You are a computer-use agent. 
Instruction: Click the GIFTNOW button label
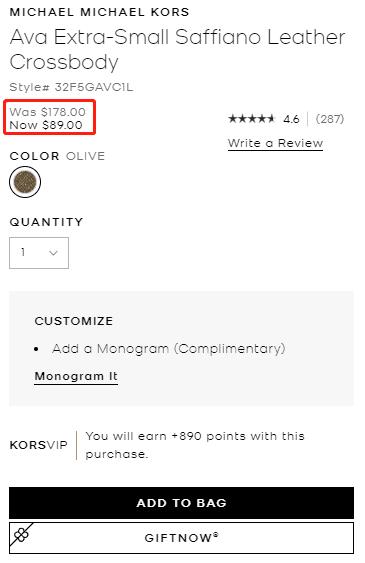(x=181, y=538)
